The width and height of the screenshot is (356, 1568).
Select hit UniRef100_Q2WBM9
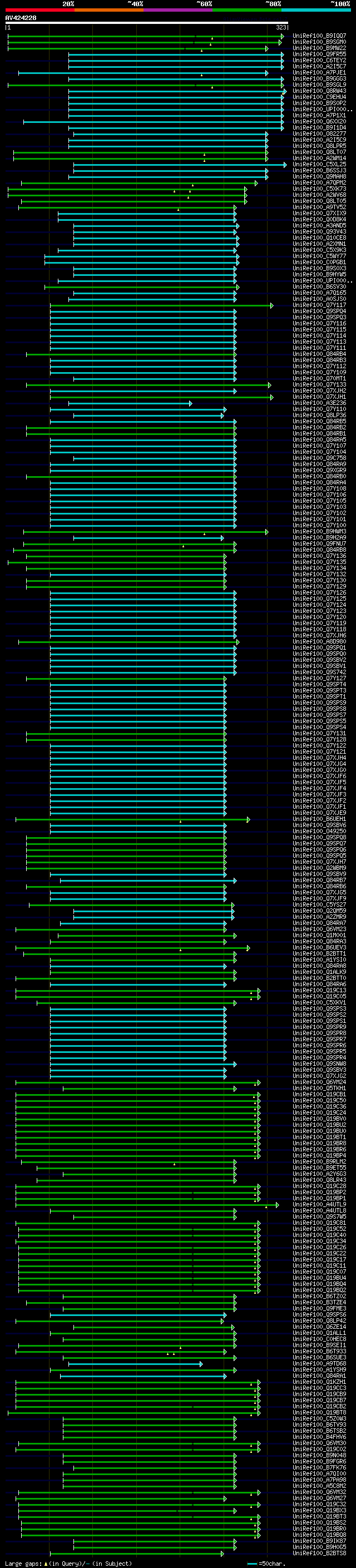coord(319,868)
